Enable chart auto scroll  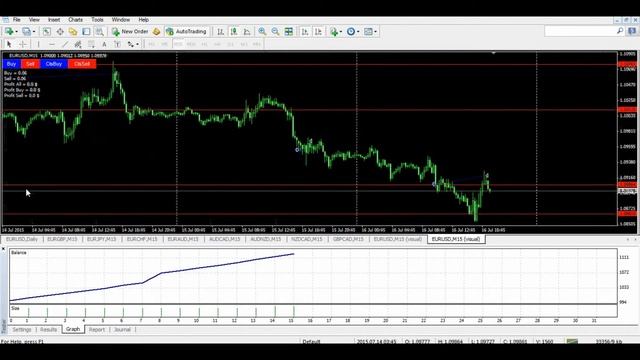[305, 31]
